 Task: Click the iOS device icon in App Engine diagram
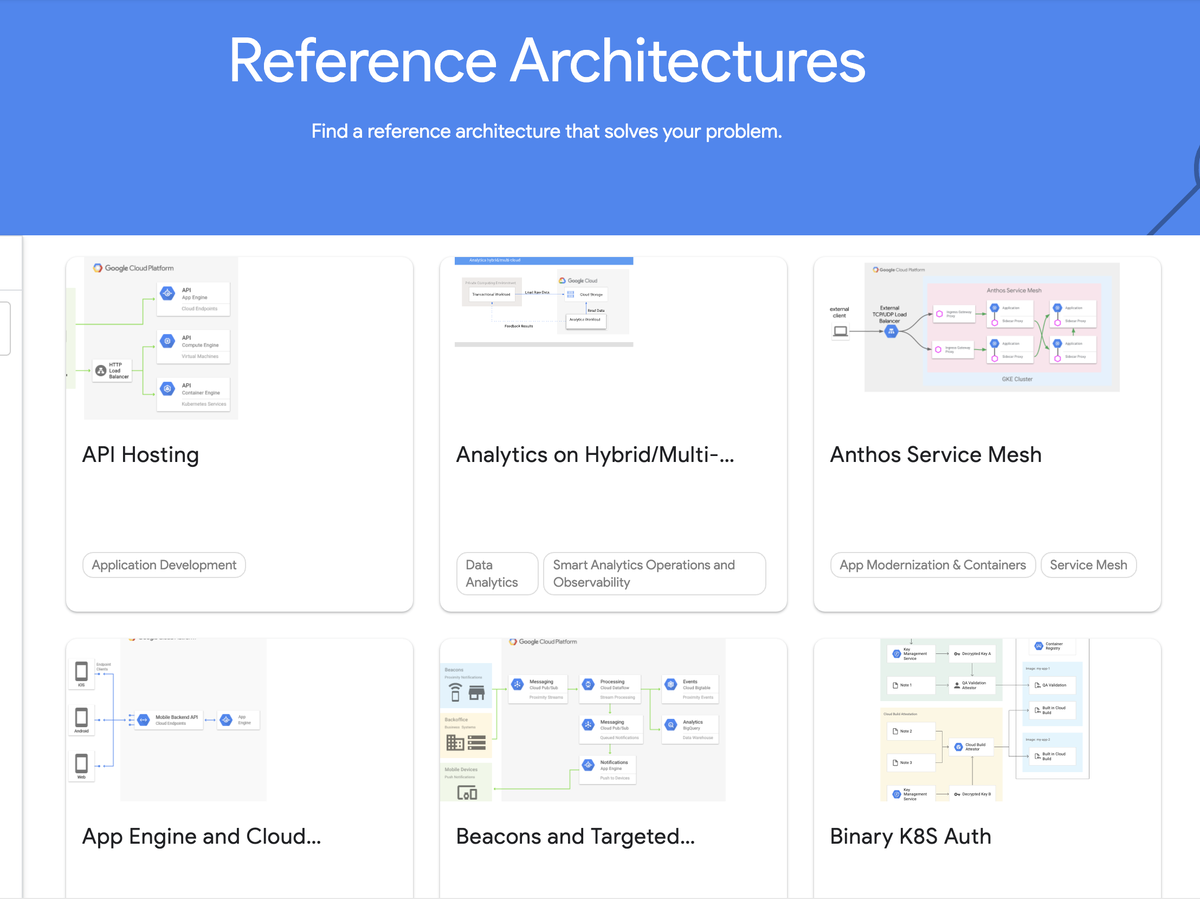coord(81,673)
